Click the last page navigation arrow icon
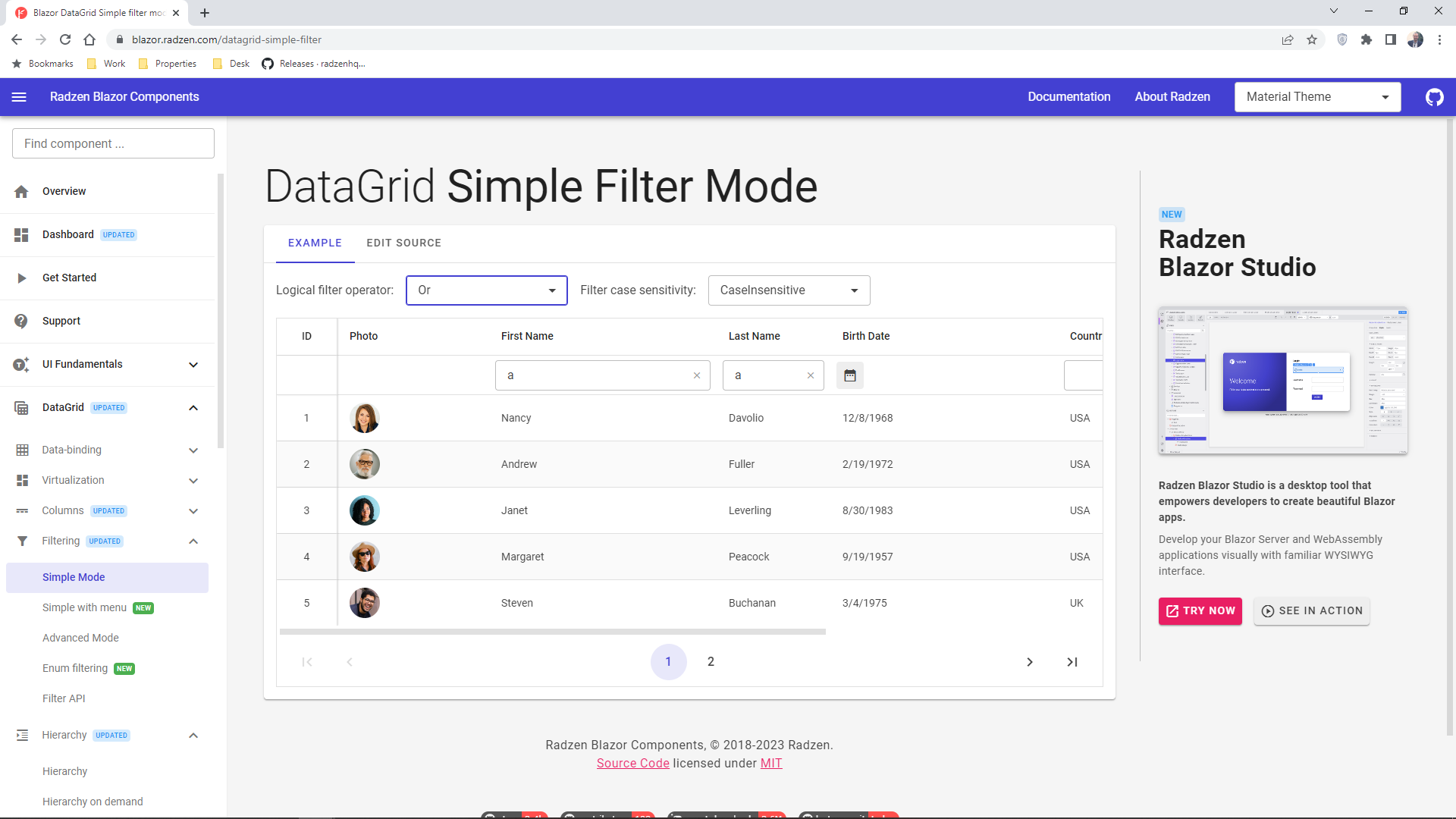Image resolution: width=1456 pixels, height=819 pixels. point(1072,662)
